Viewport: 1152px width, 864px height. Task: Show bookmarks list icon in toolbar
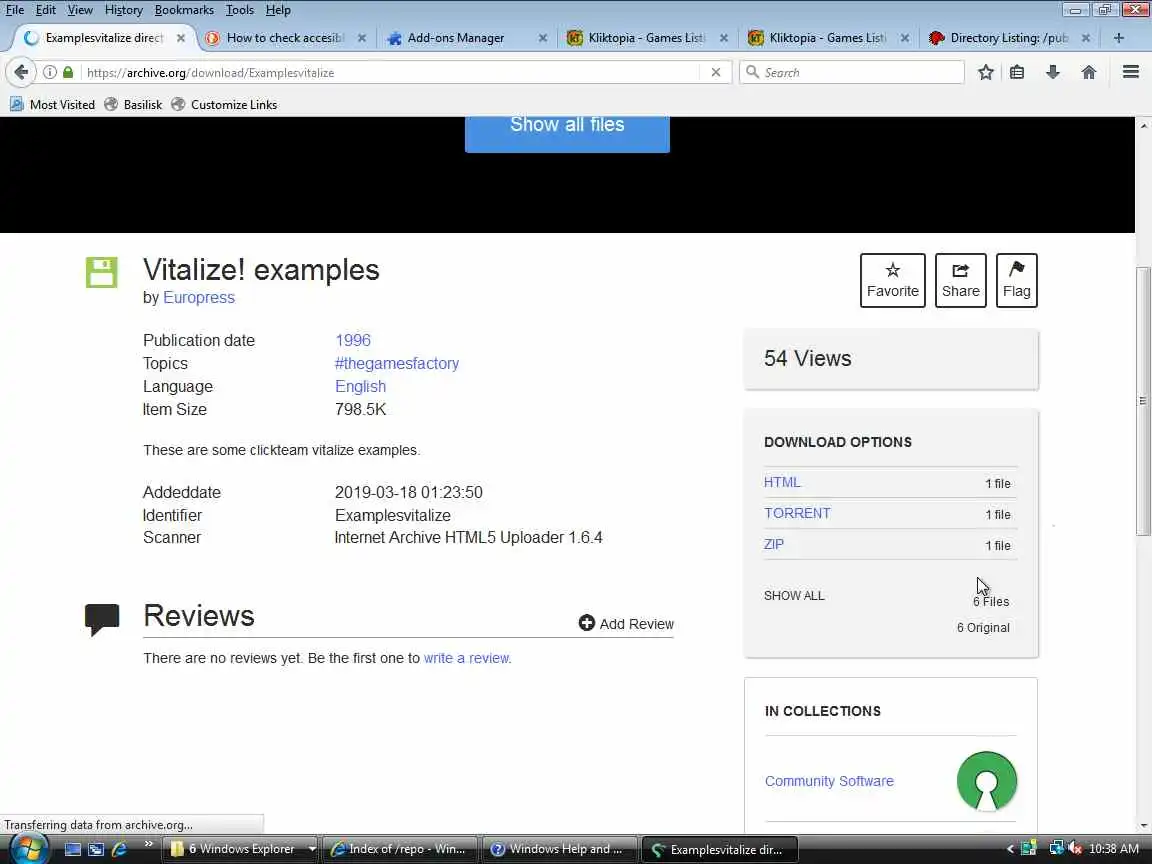point(1017,72)
